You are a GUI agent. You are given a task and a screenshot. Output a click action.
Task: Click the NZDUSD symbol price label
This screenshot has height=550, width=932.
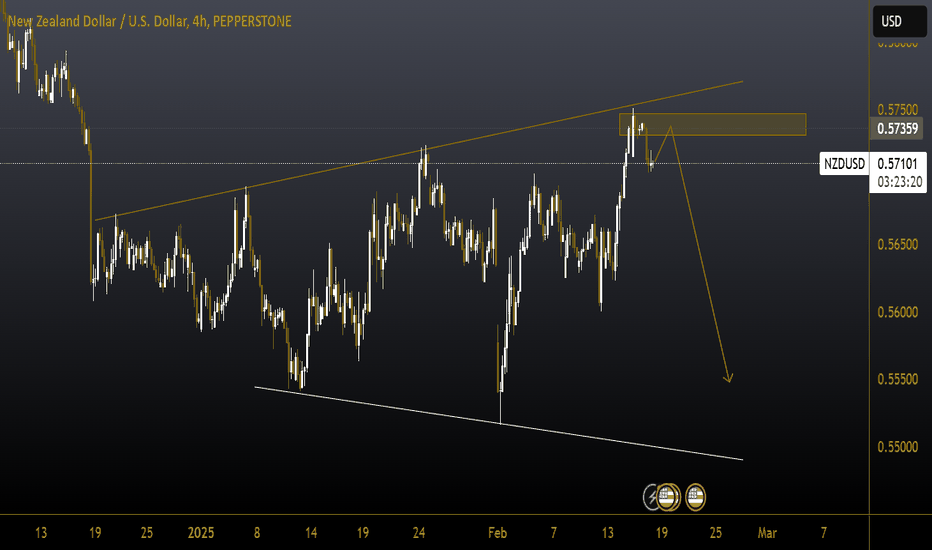point(844,164)
